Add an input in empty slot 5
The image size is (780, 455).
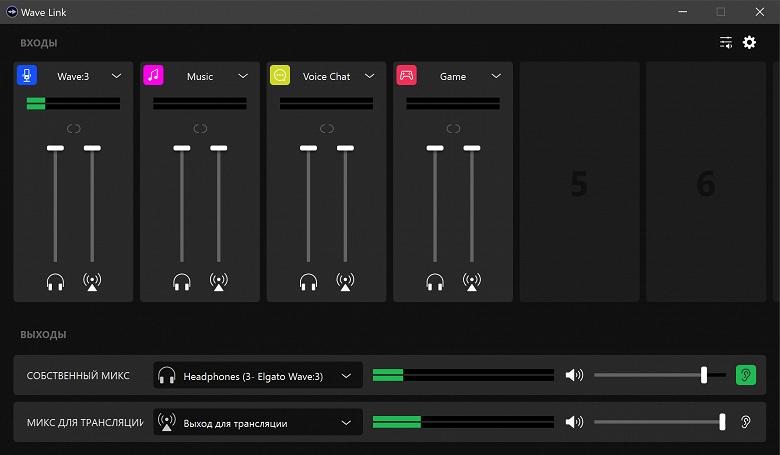pyautogui.click(x=580, y=182)
